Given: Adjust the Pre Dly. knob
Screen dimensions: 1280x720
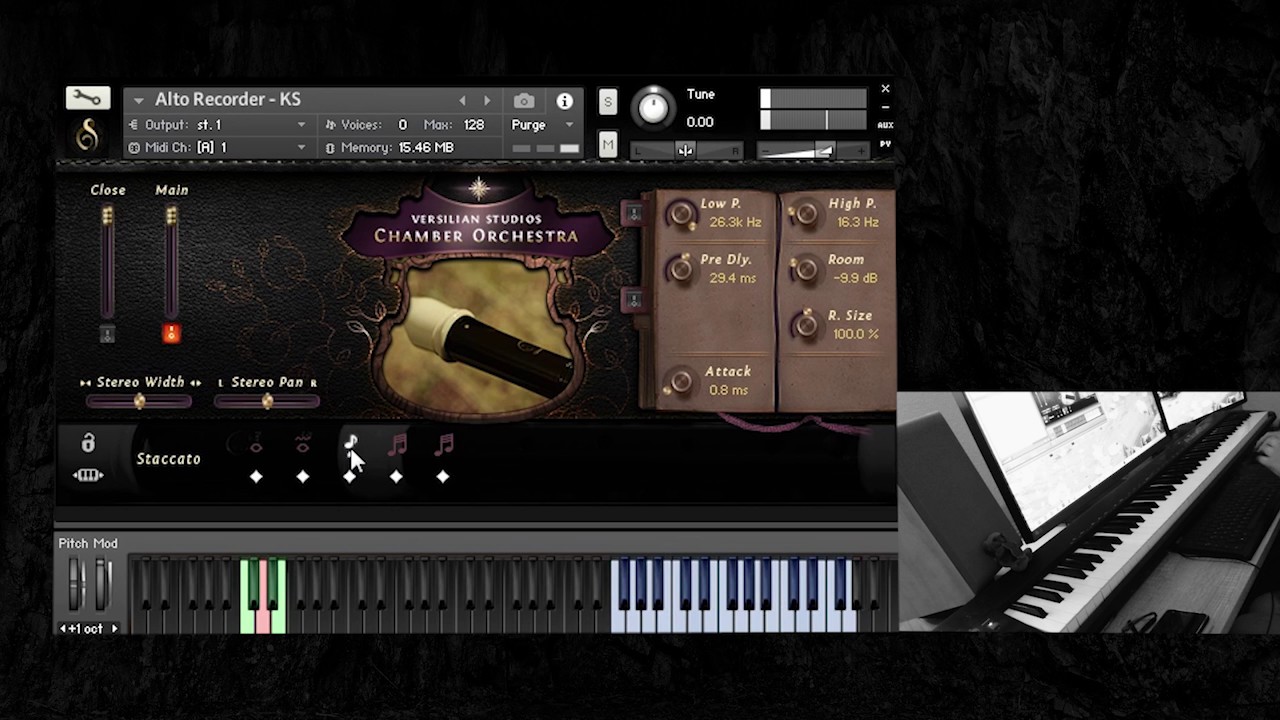Looking at the screenshot, I should coord(681,269).
